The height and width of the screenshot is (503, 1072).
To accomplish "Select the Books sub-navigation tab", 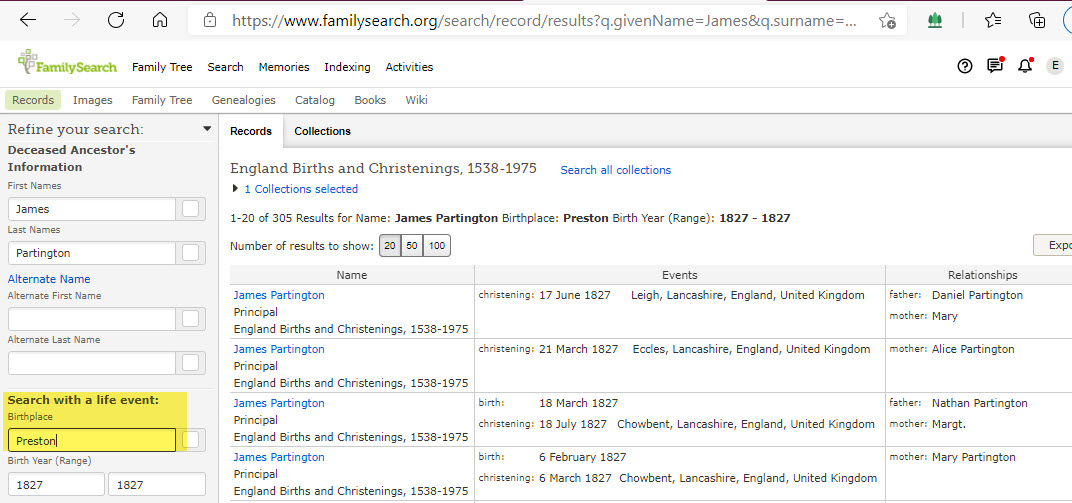I will 370,100.
